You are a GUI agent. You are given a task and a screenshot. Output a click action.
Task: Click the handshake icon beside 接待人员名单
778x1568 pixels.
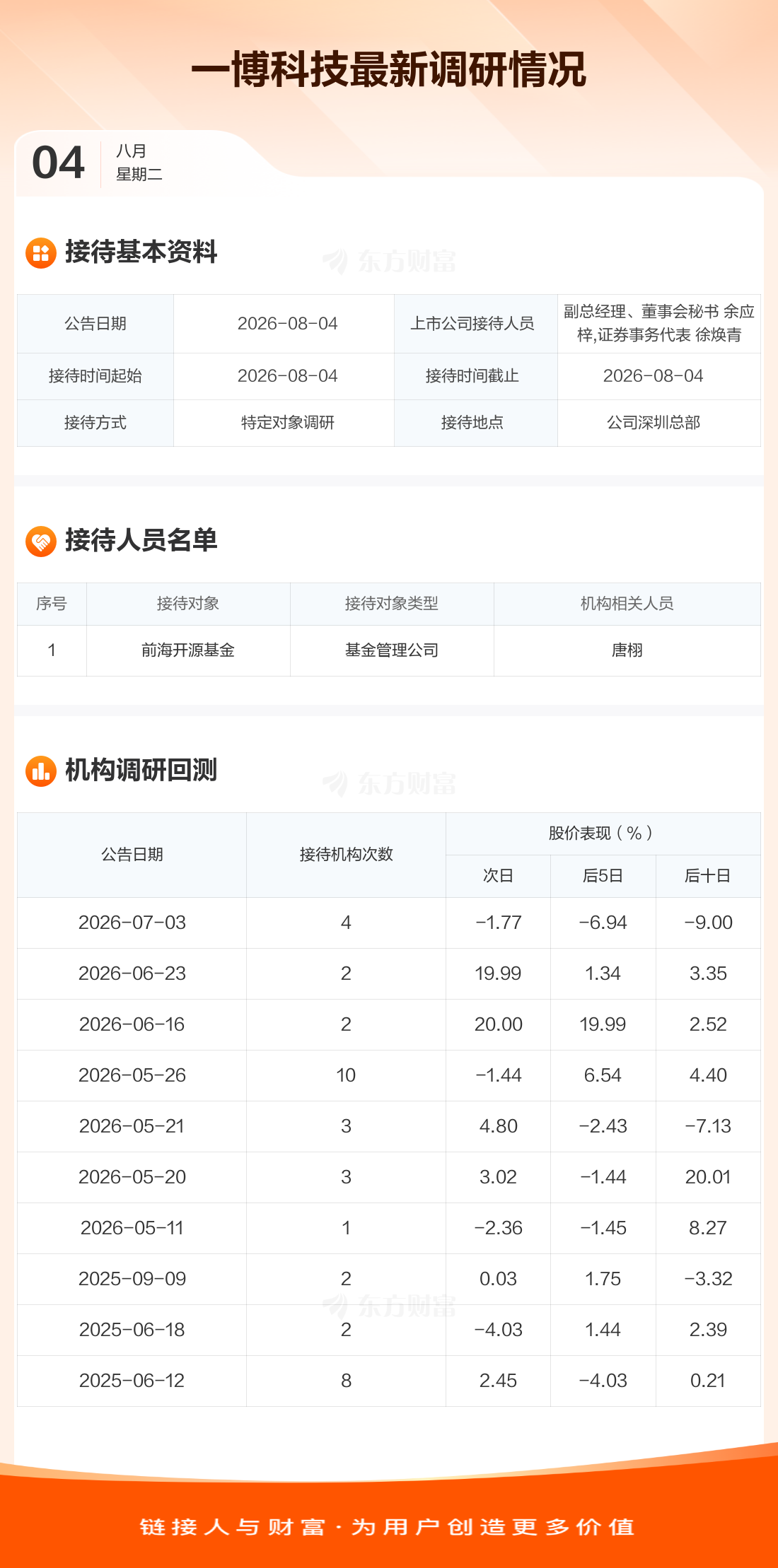(41, 542)
